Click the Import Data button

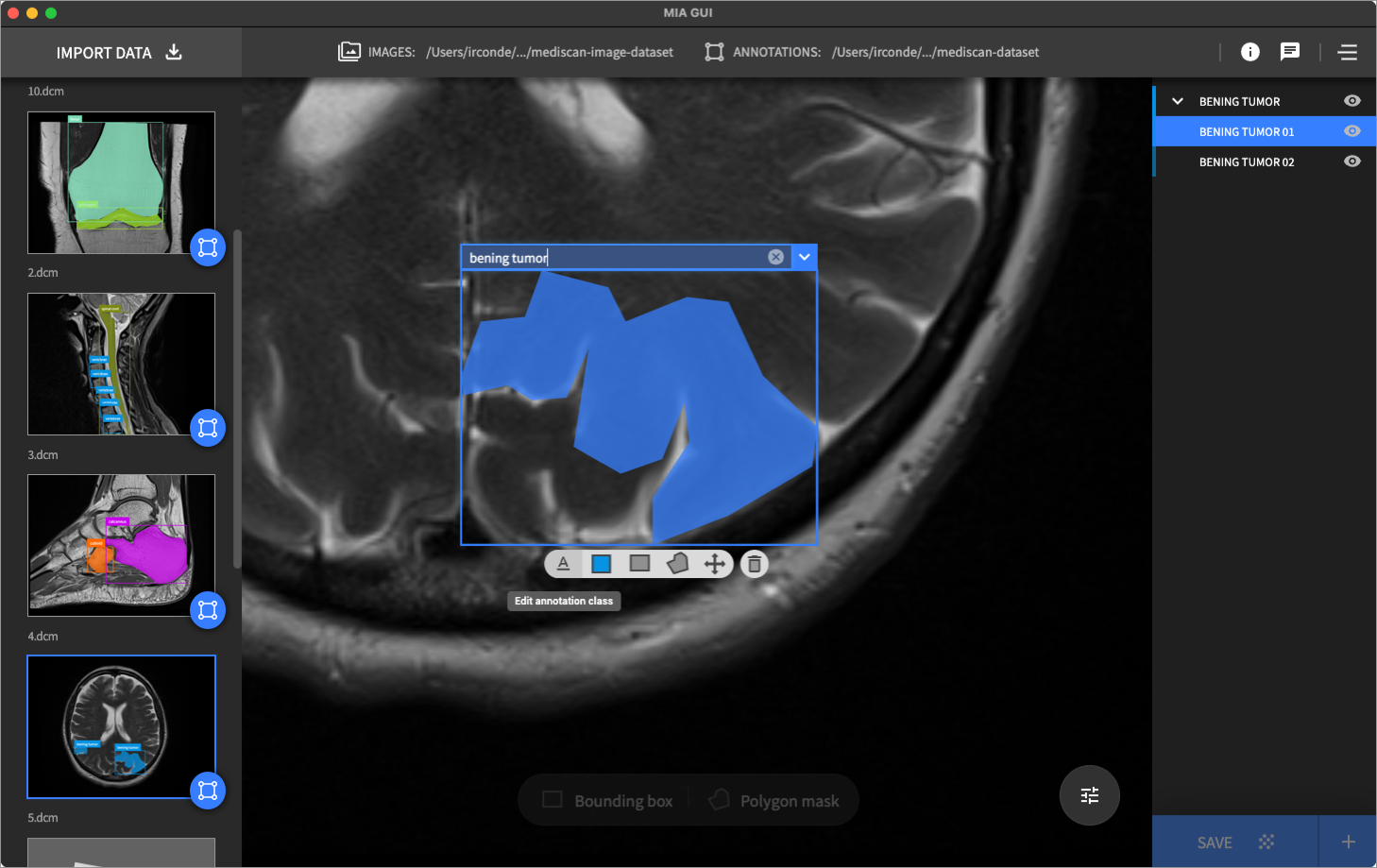120,52
